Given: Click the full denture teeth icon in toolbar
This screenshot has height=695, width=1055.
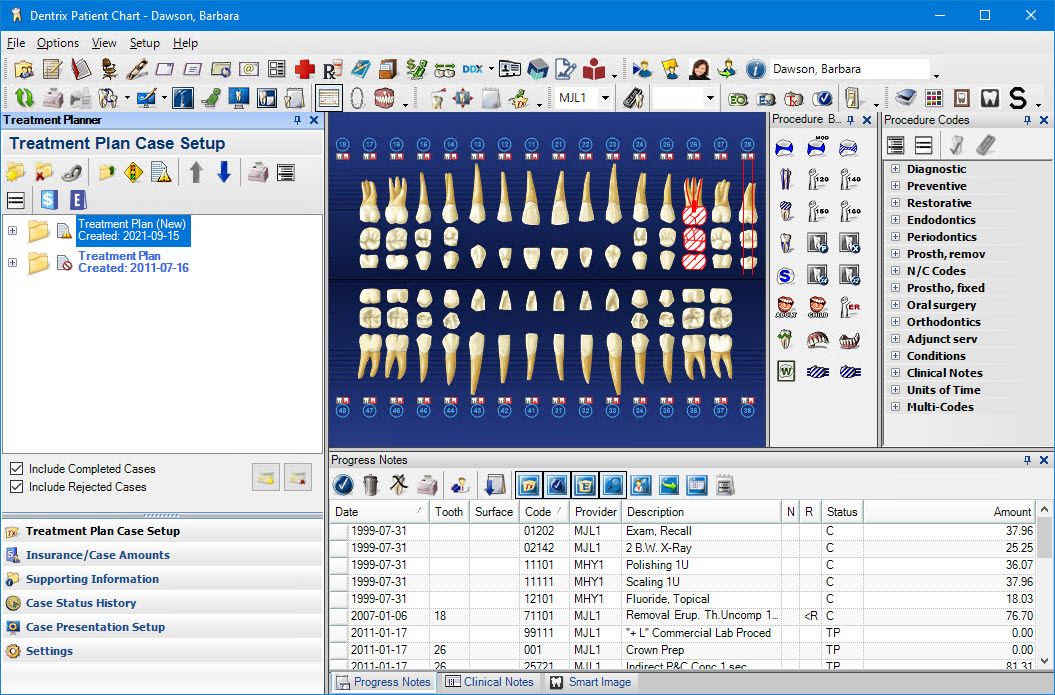Looking at the screenshot, I should click(x=384, y=98).
